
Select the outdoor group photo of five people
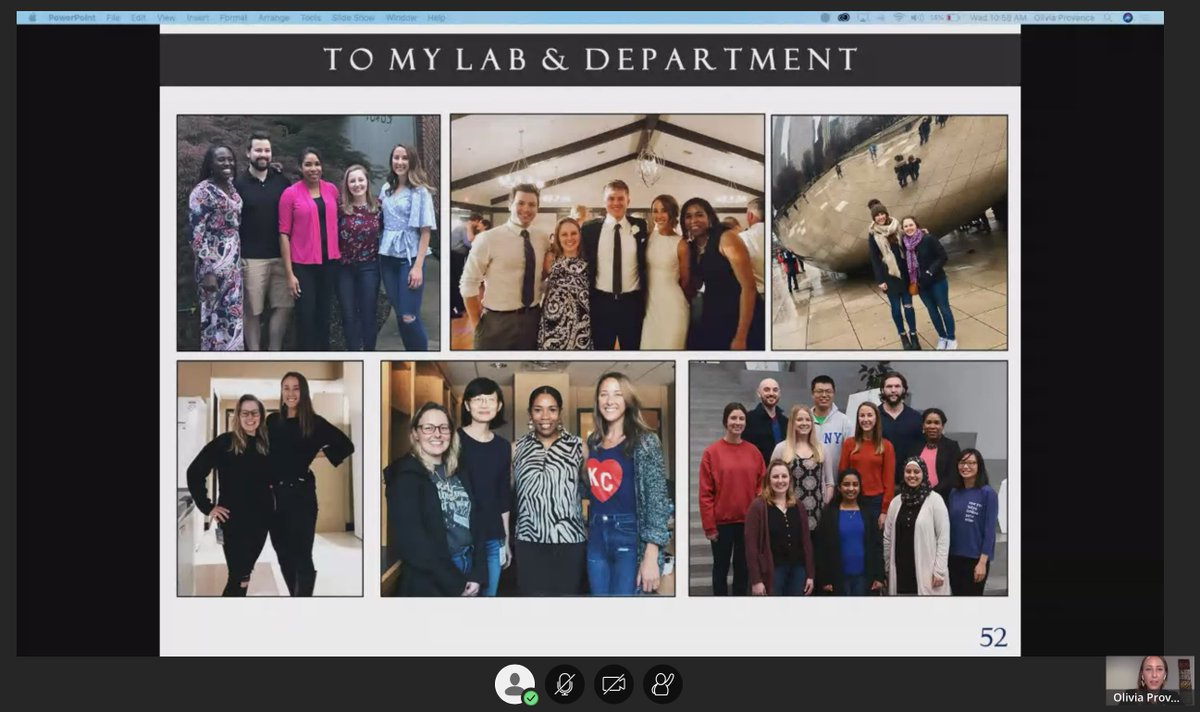[x=308, y=232]
